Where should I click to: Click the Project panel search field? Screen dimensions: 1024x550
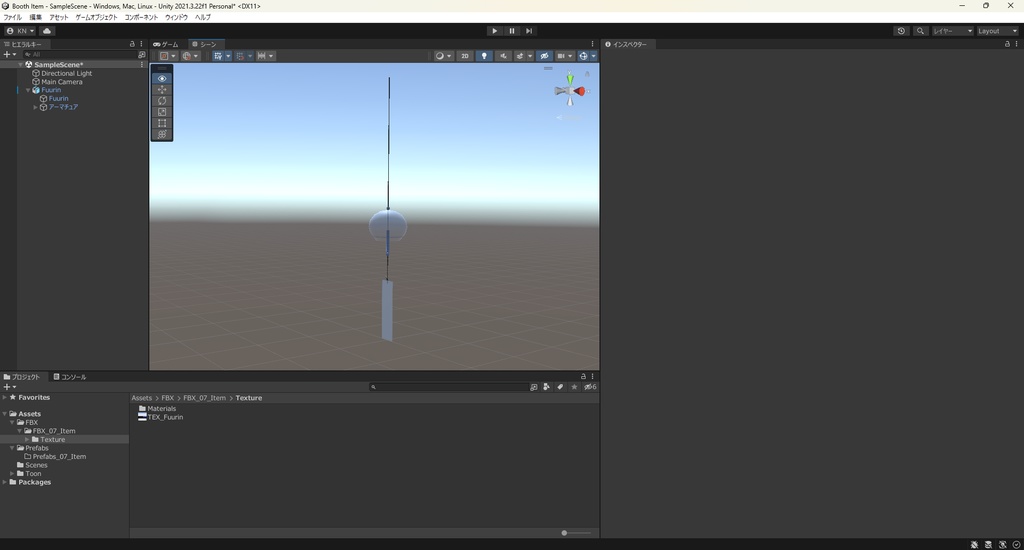(x=448, y=387)
